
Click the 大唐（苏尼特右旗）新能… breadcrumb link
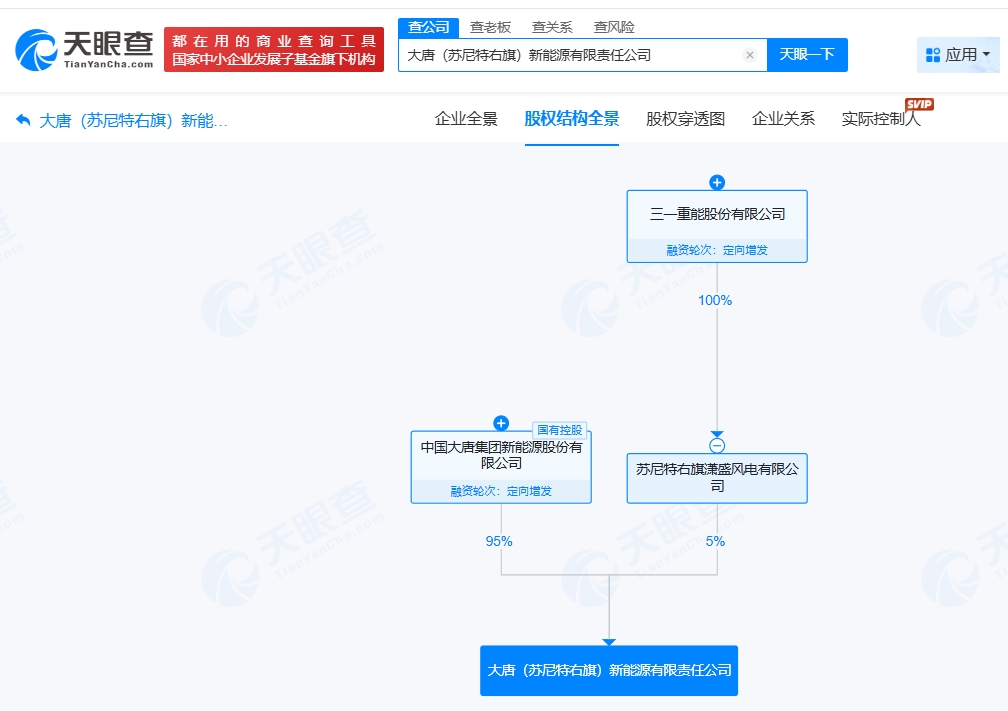coord(133,121)
